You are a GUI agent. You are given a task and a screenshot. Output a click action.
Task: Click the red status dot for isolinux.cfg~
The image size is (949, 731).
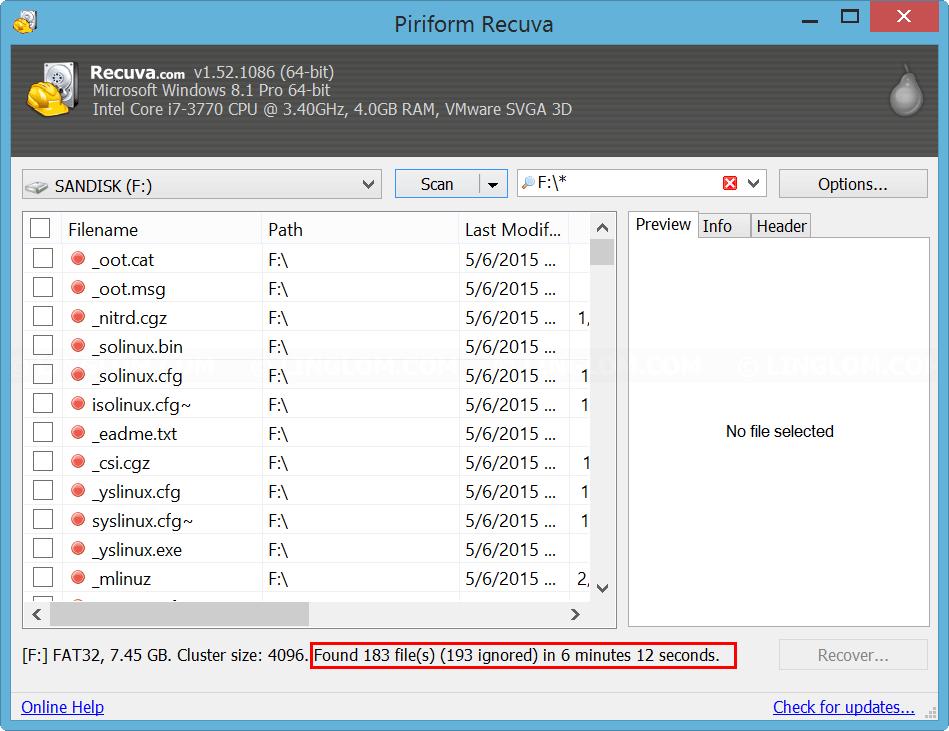coord(77,404)
